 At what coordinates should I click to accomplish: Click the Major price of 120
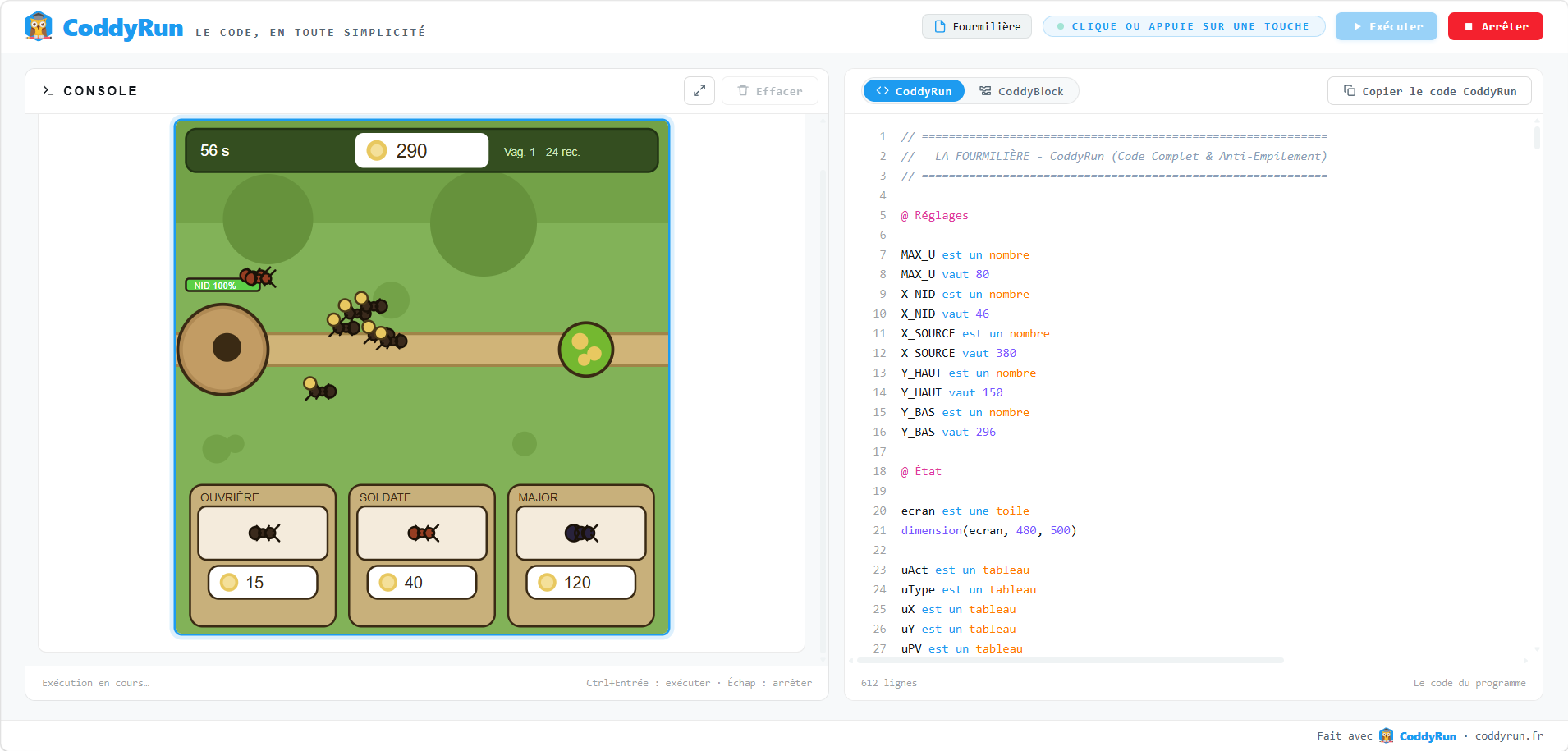[581, 582]
